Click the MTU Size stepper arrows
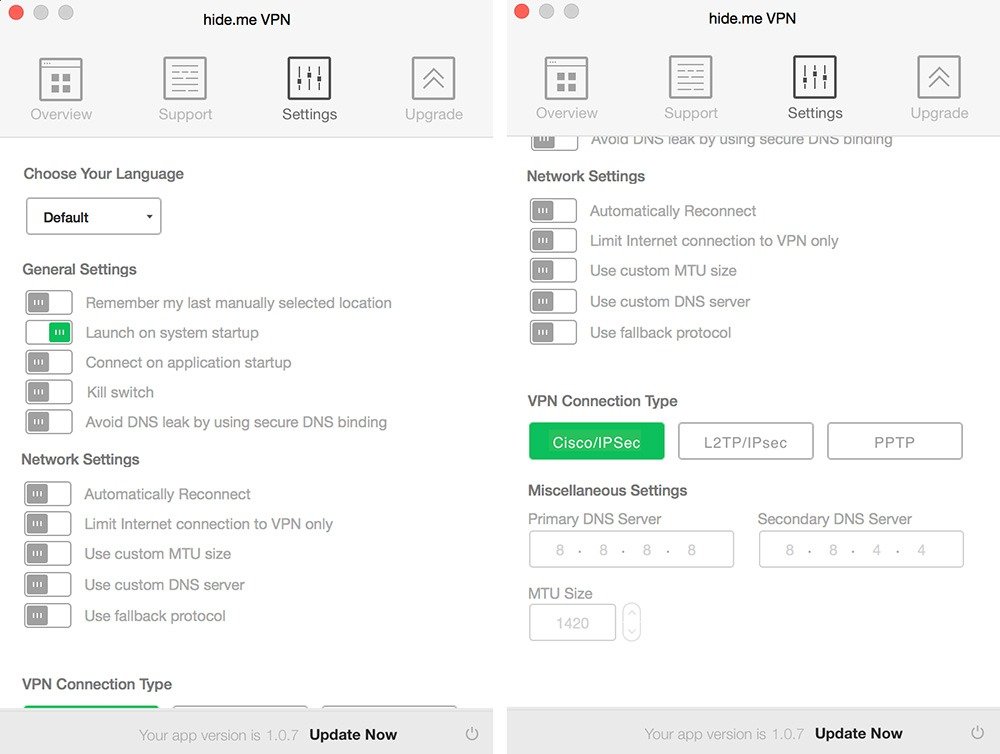 click(631, 622)
